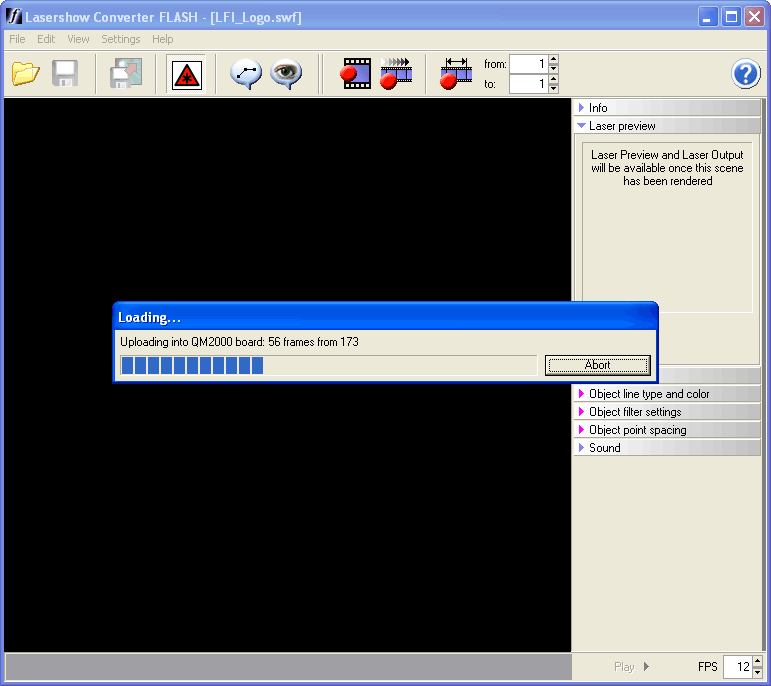Click the upload progress bar
771x686 pixels.
[328, 365]
